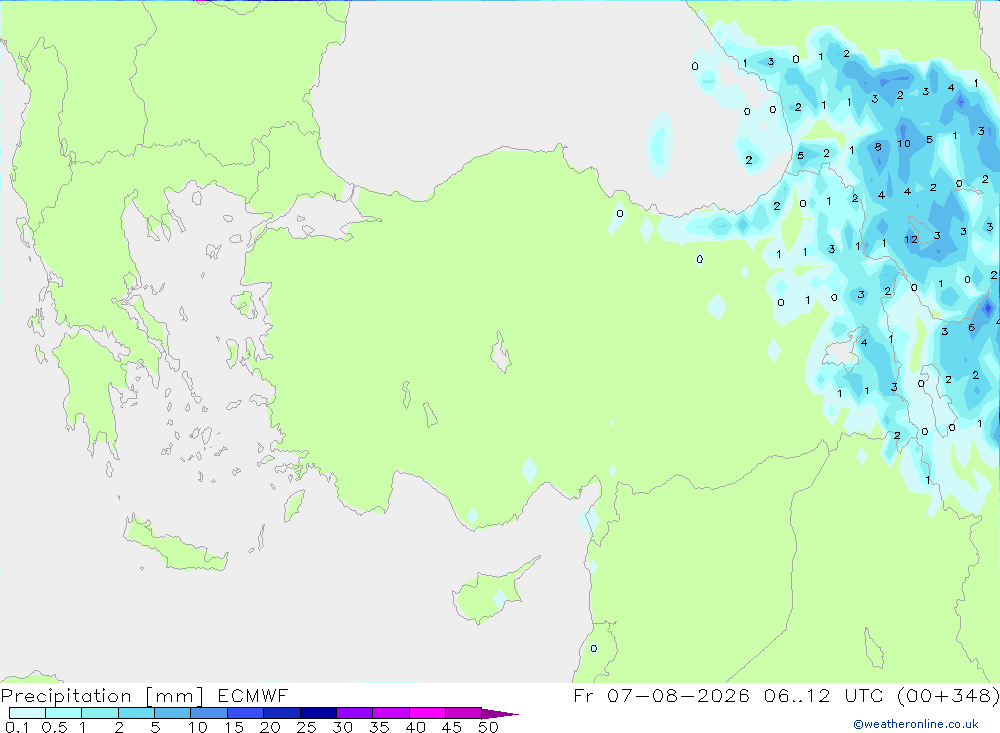The height and width of the screenshot is (733, 1000).
Task: Click the ECMWF model label
Action: pyautogui.click(x=253, y=695)
